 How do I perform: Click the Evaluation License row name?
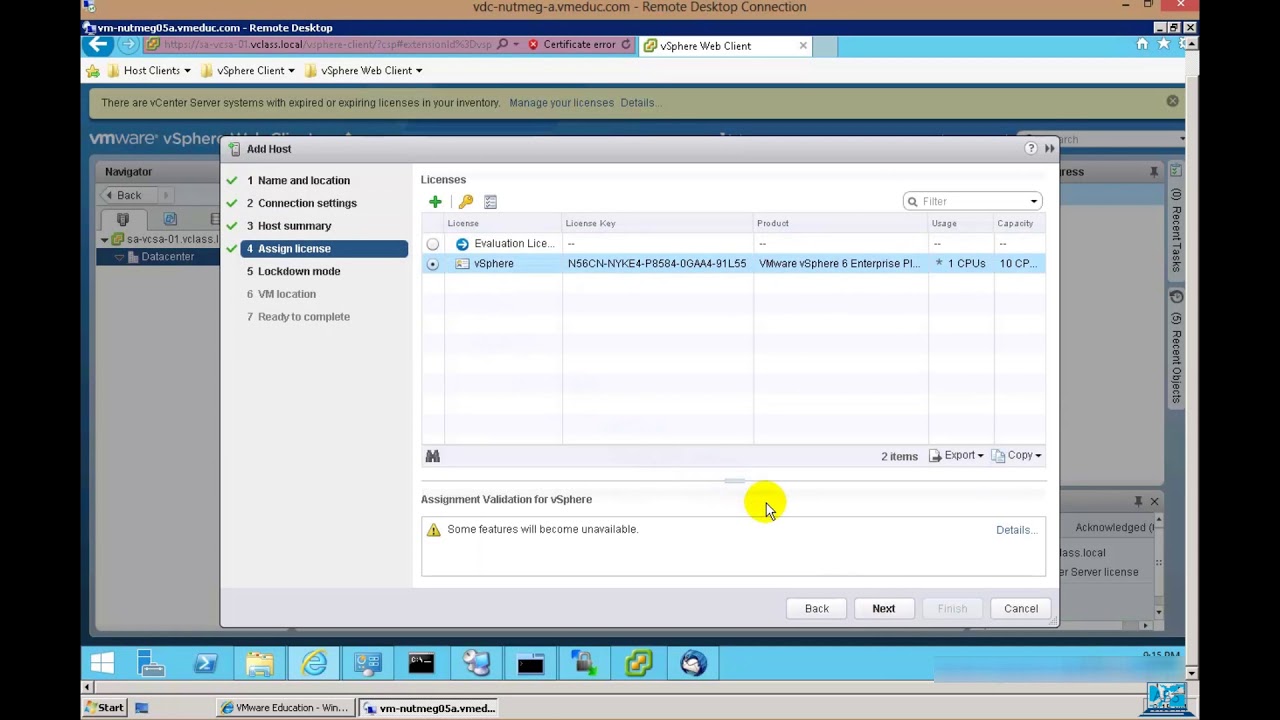pos(514,244)
